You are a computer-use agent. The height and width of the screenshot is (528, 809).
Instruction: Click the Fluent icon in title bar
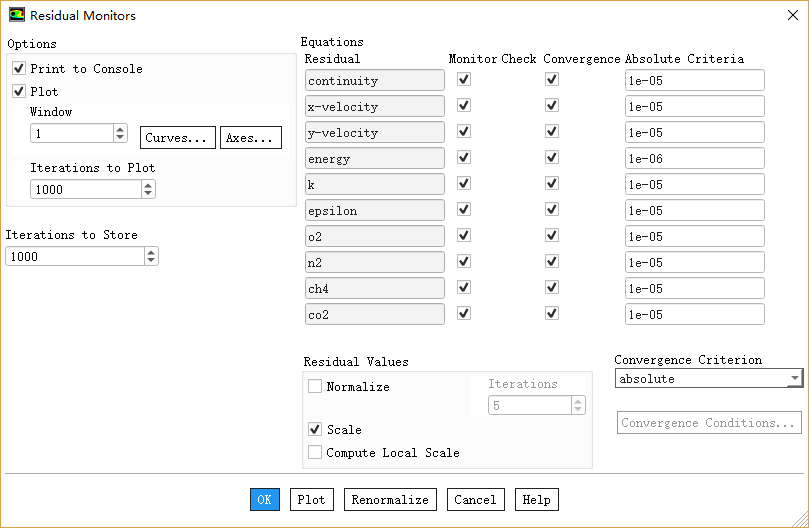point(16,15)
